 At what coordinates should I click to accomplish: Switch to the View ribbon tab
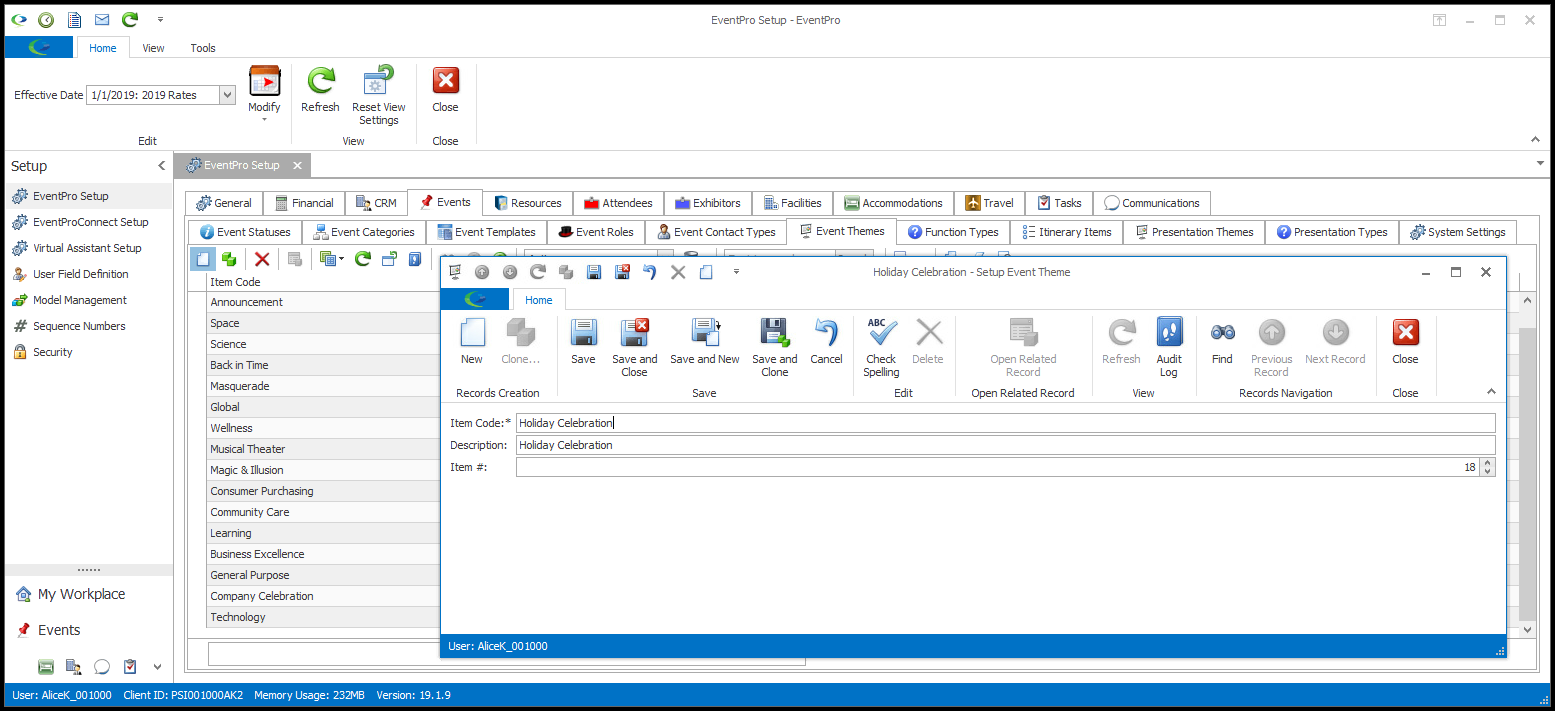pos(153,48)
